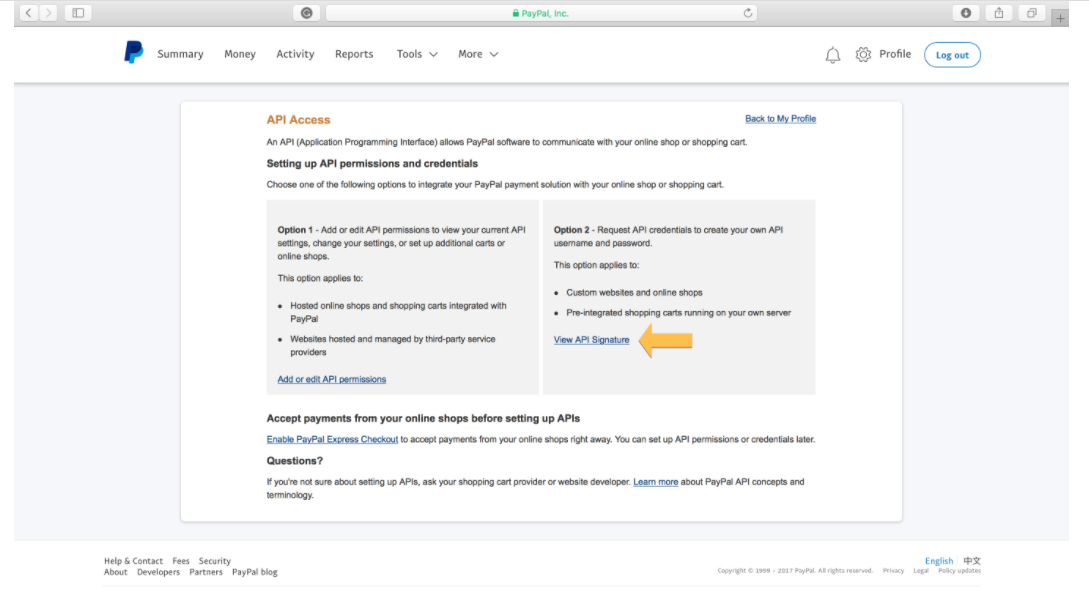Open Privacy footer link

tap(893, 571)
